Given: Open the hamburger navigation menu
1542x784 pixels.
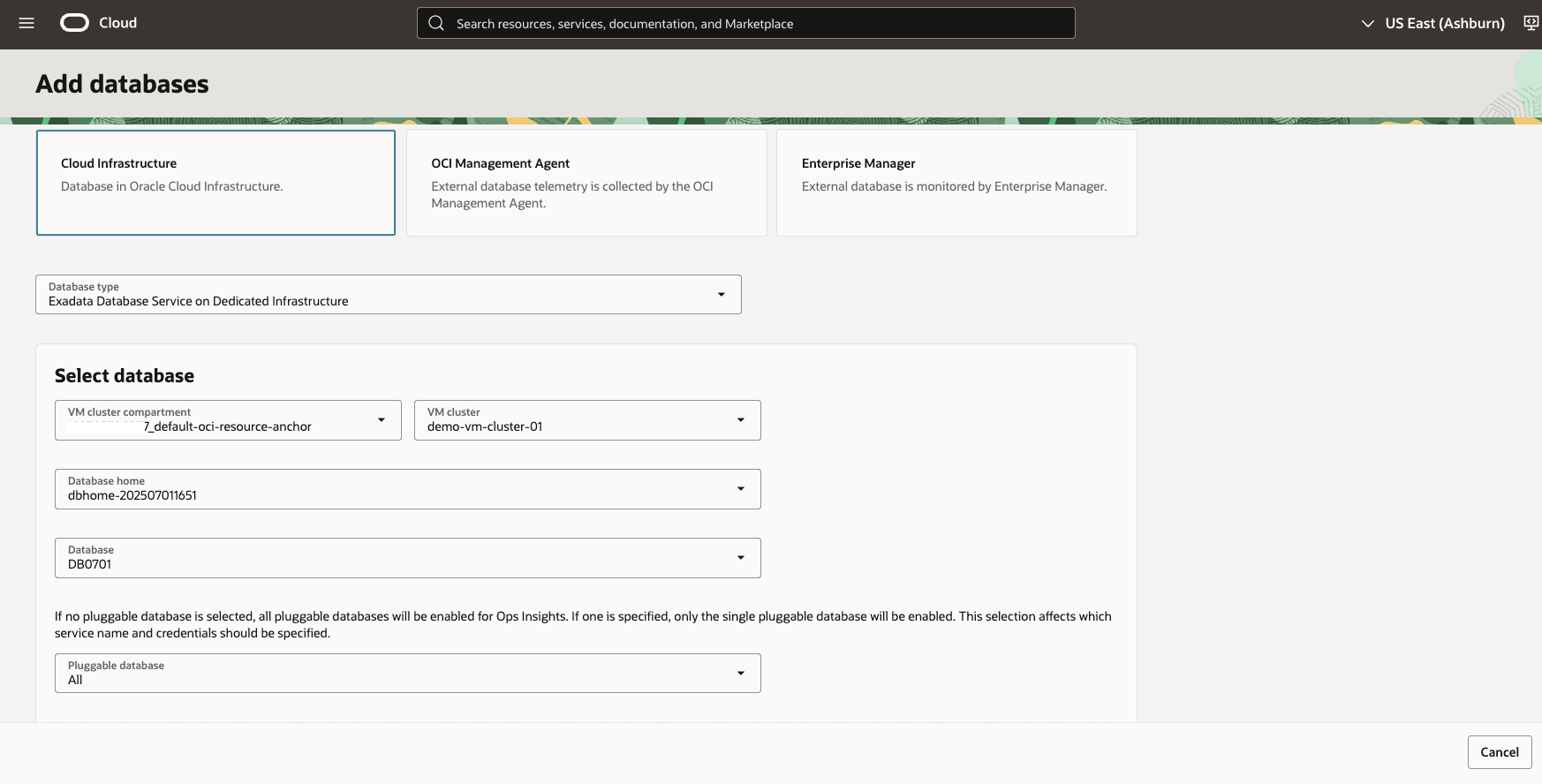Looking at the screenshot, I should (x=26, y=23).
